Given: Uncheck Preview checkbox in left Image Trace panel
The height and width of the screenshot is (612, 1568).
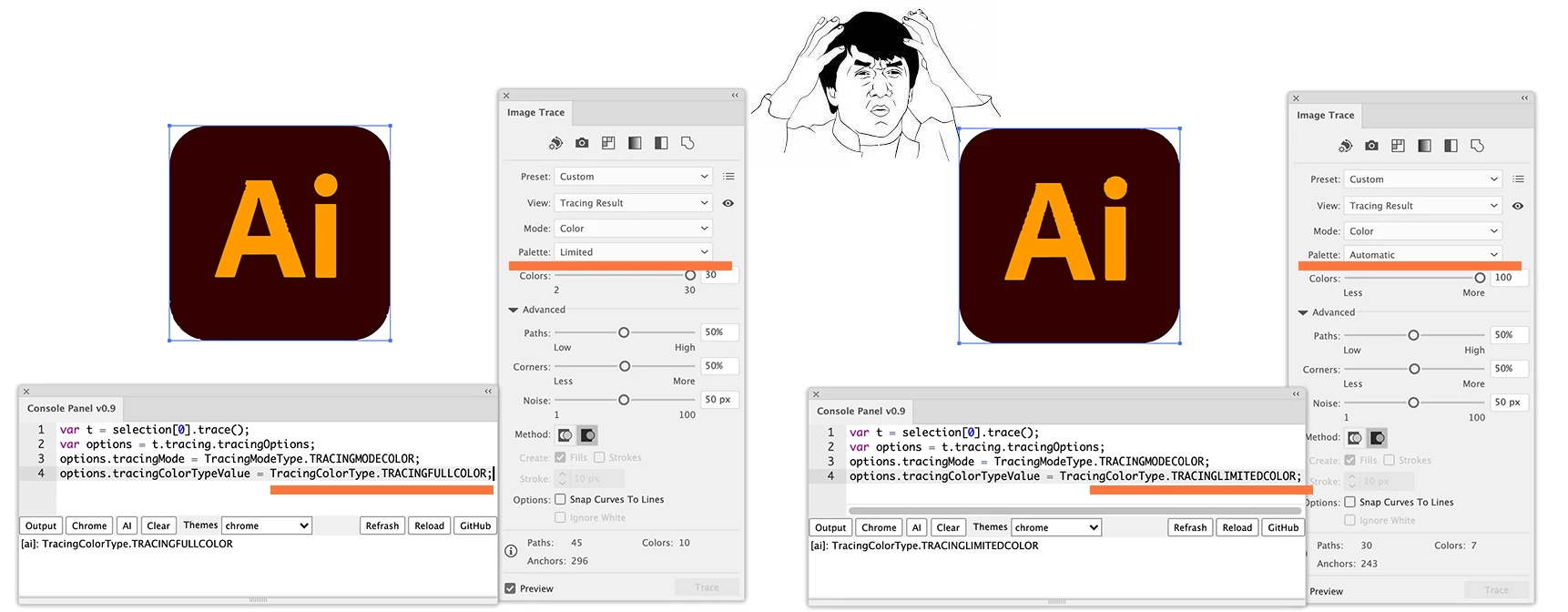Looking at the screenshot, I should (x=510, y=588).
